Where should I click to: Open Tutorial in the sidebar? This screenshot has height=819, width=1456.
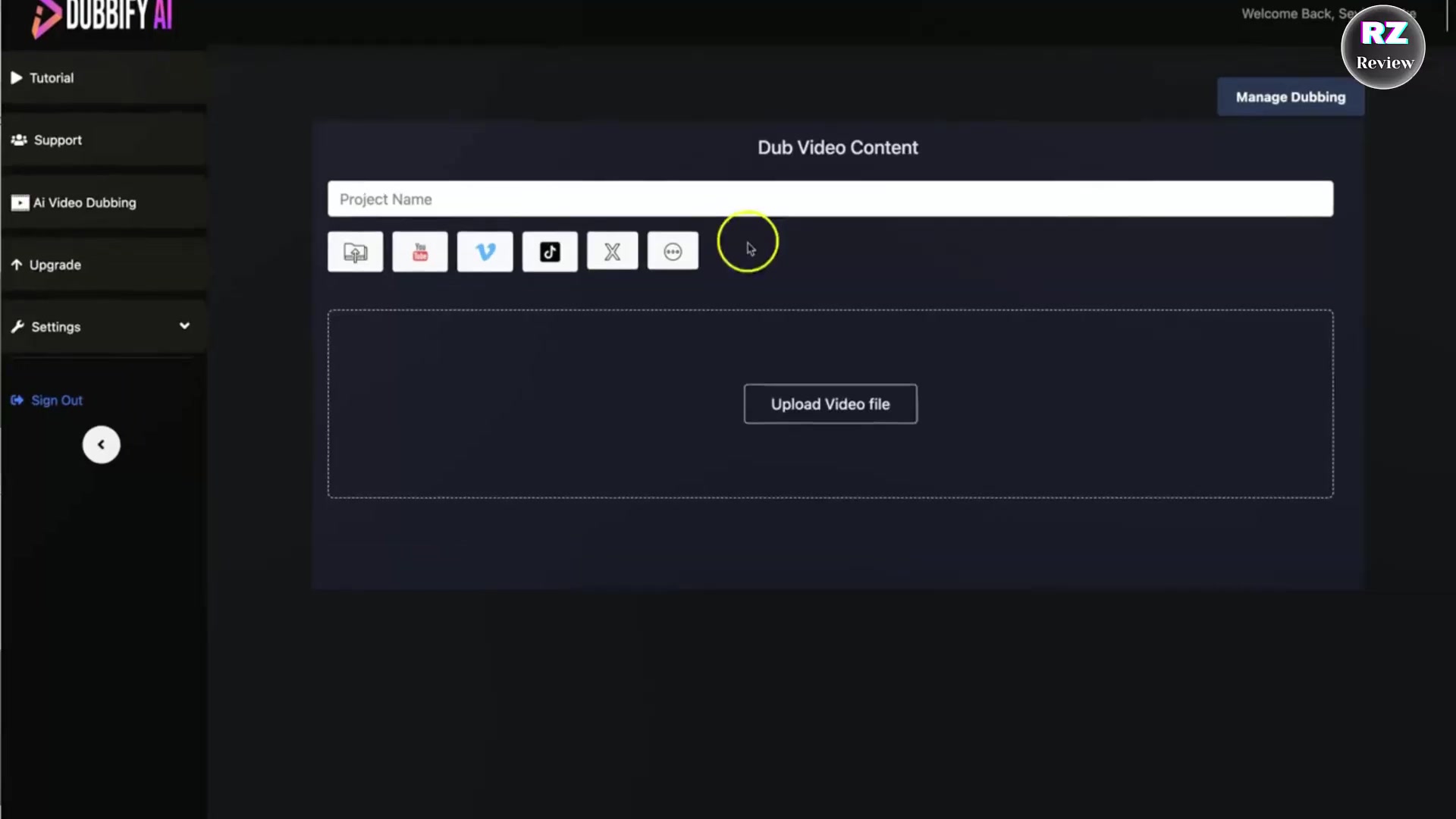103,78
